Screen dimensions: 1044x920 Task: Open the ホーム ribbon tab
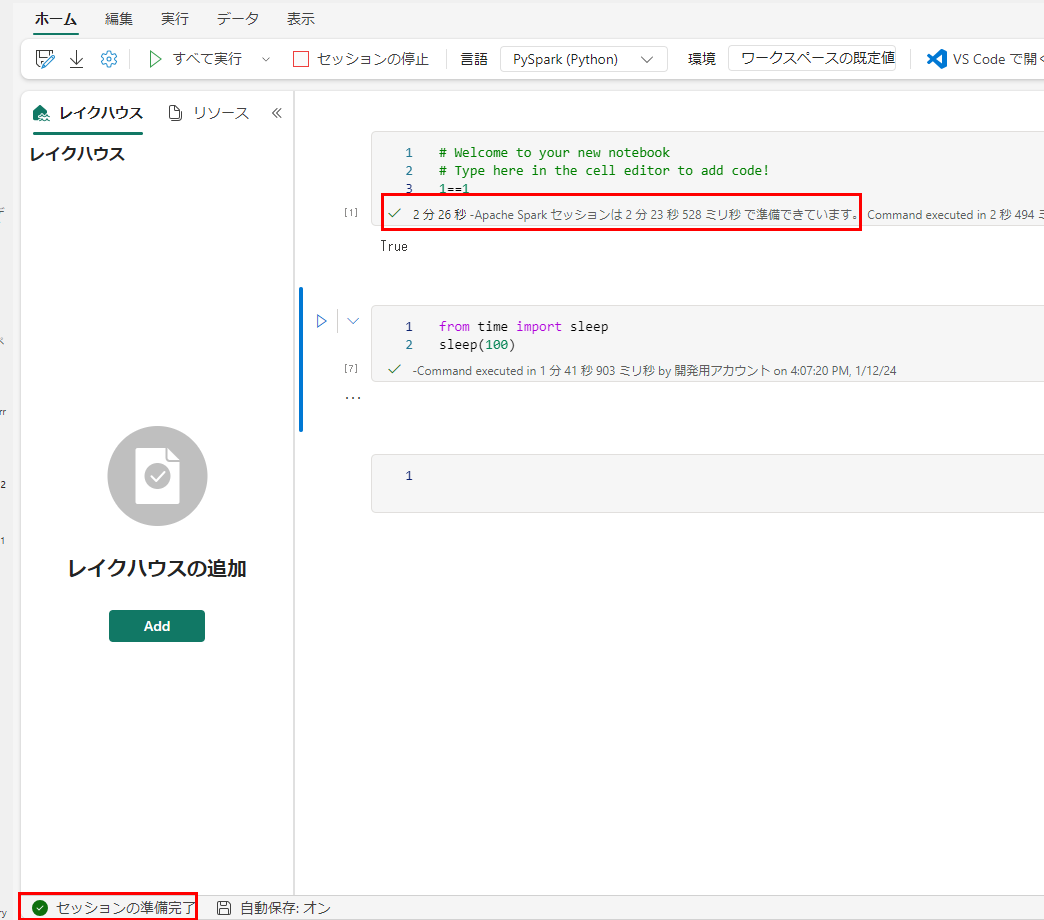pyautogui.click(x=55, y=19)
